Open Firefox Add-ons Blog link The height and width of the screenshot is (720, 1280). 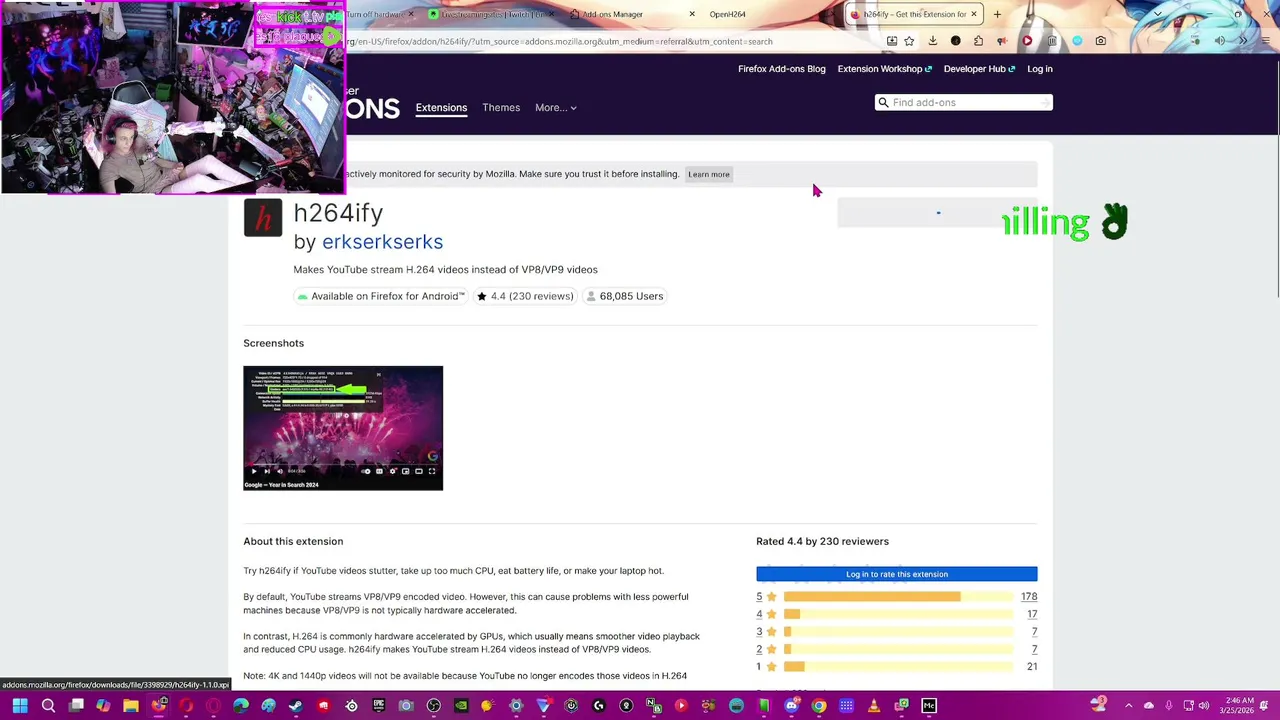click(782, 69)
